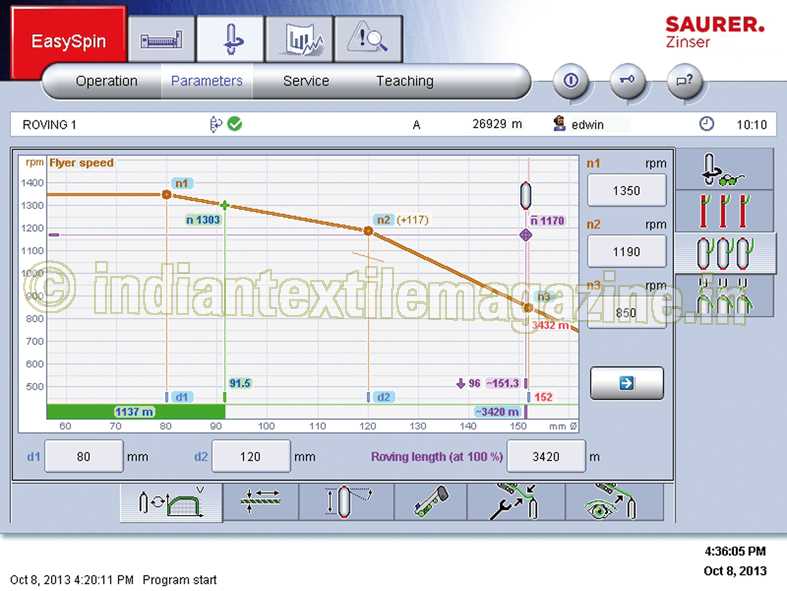
Task: Open the drafting roller bottom tab
Action: (431, 502)
